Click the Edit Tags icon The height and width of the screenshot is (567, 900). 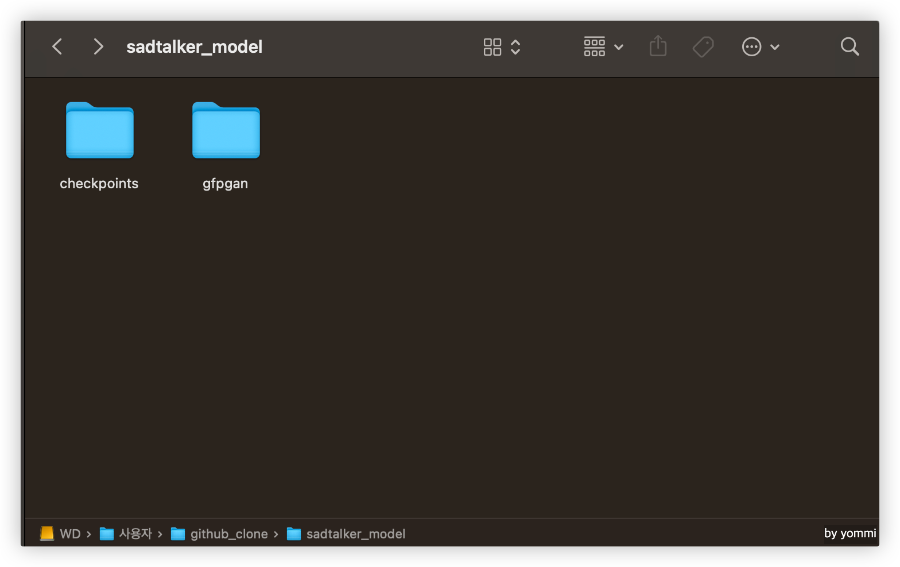point(703,46)
